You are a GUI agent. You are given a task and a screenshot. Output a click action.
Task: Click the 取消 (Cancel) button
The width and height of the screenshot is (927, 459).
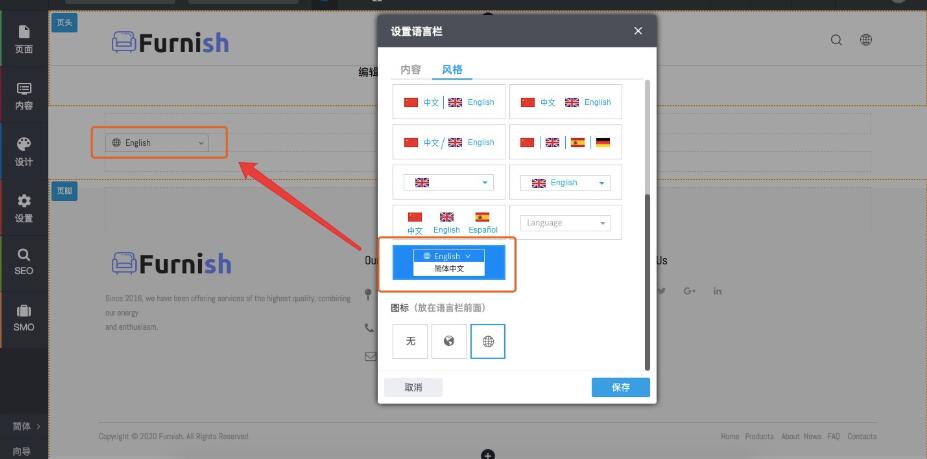[413, 387]
